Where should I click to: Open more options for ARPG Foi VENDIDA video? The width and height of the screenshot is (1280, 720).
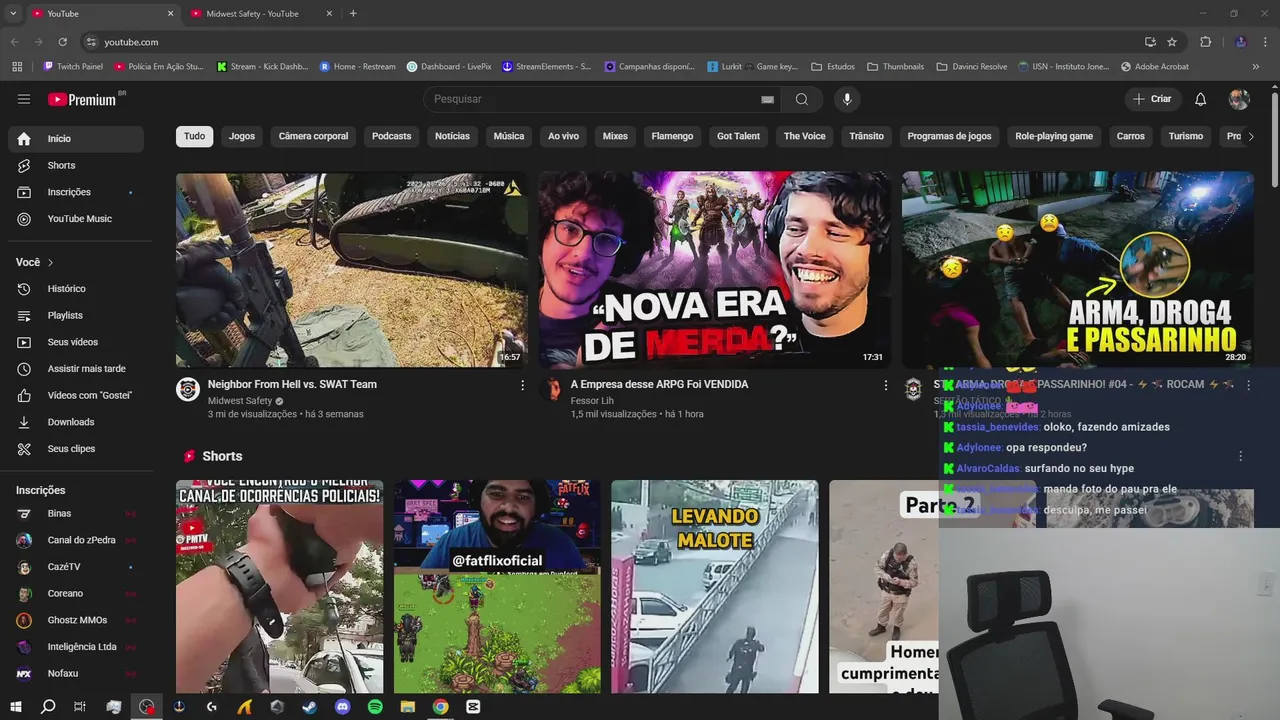[885, 385]
